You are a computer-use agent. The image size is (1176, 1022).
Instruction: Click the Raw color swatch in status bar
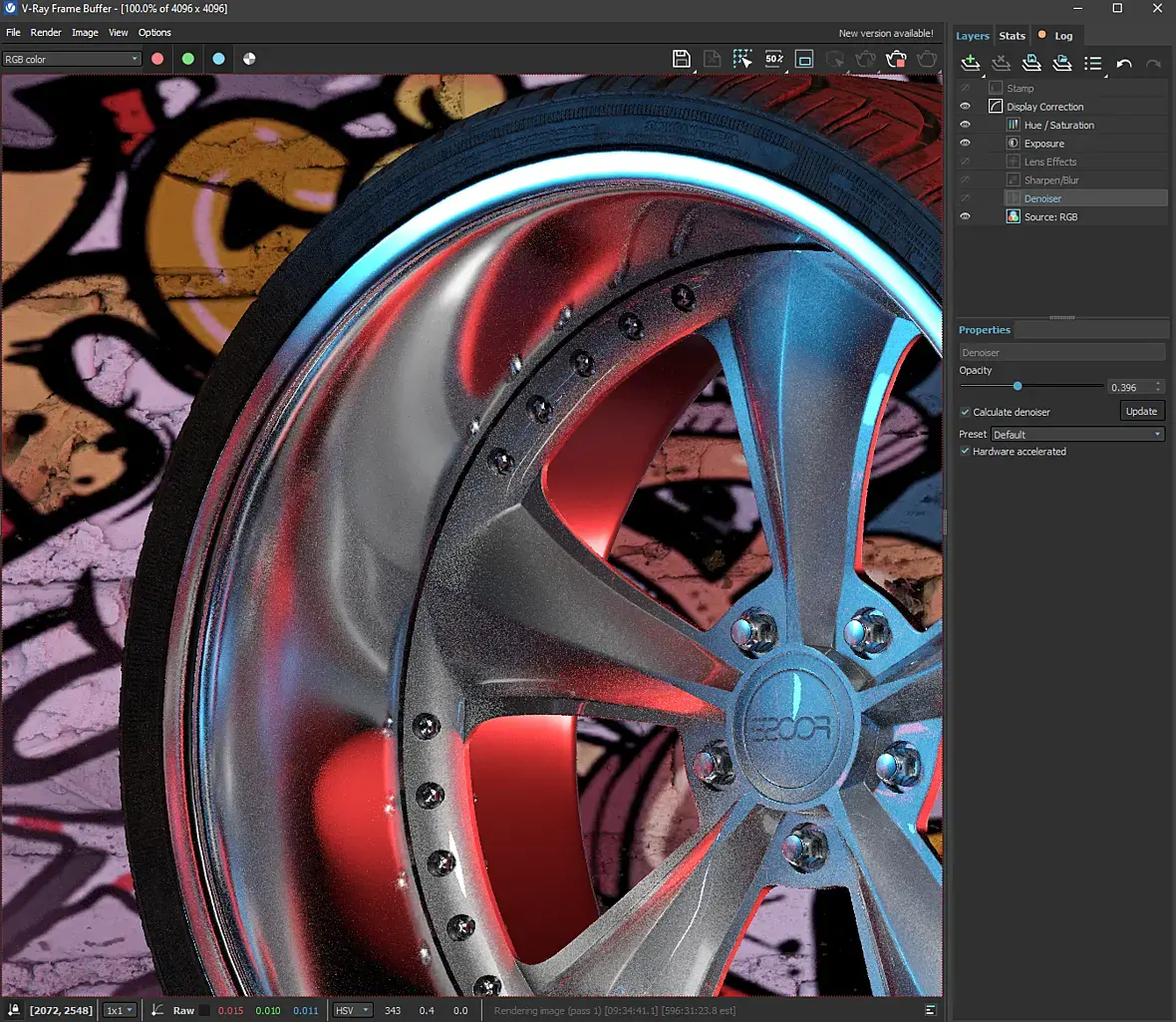[x=204, y=1010]
